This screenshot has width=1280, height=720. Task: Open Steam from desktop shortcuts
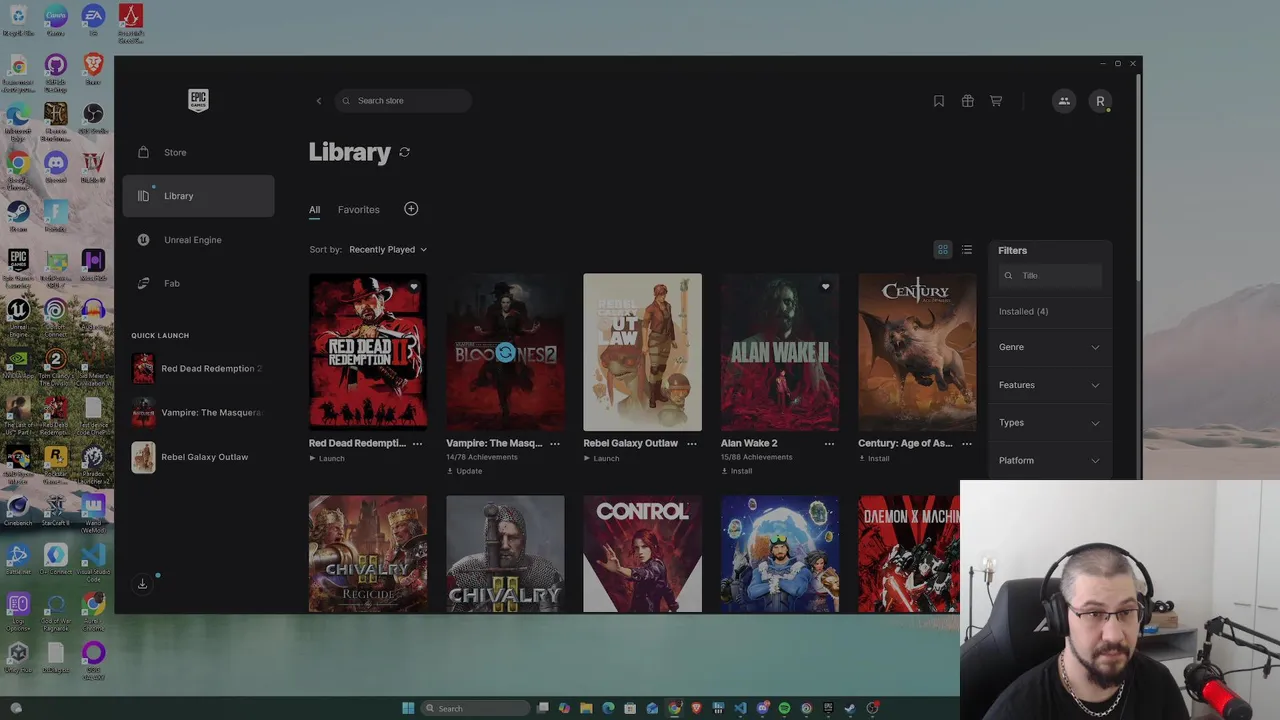18,214
